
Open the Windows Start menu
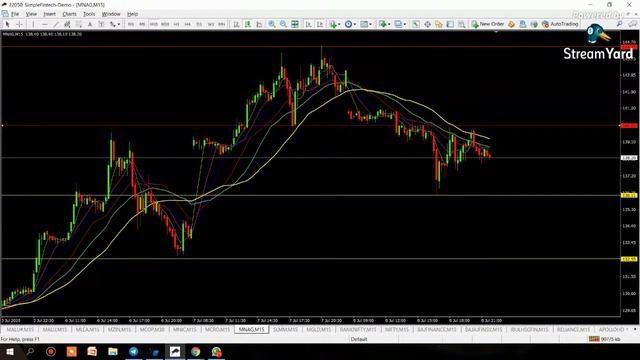9,351
